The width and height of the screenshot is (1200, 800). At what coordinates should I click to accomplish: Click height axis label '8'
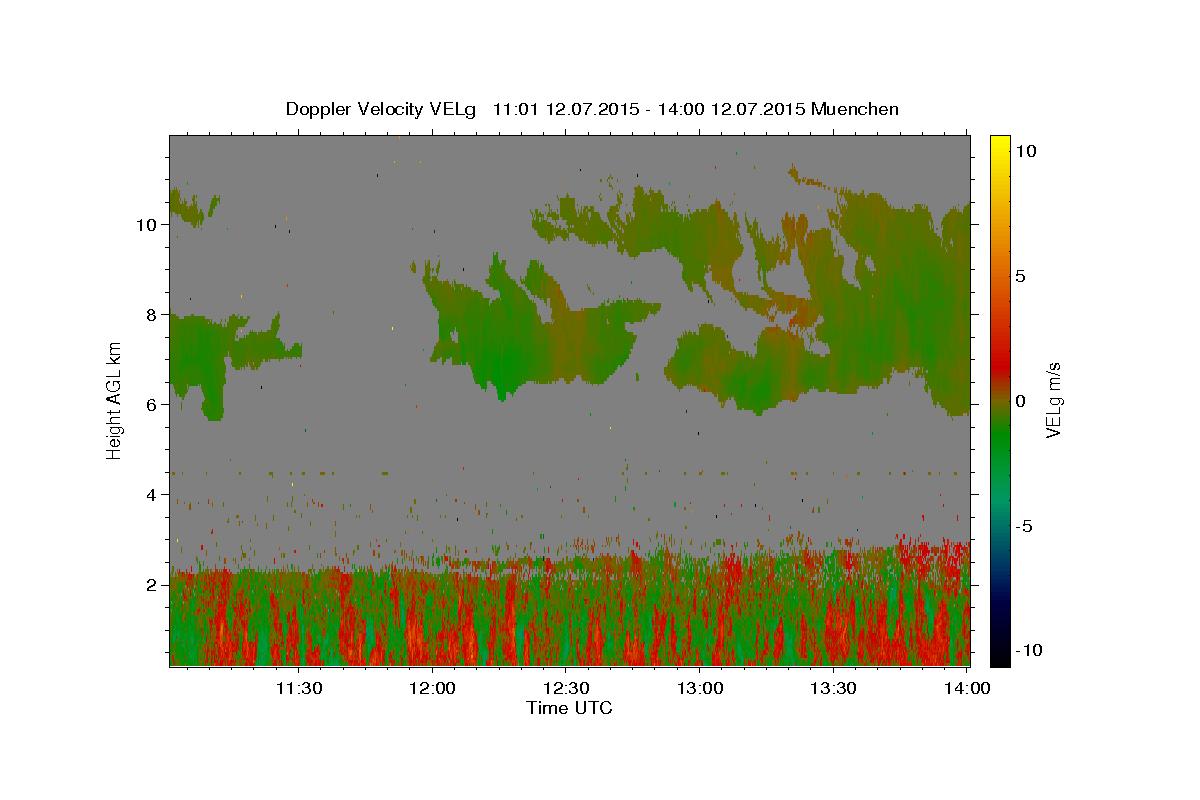(151, 314)
